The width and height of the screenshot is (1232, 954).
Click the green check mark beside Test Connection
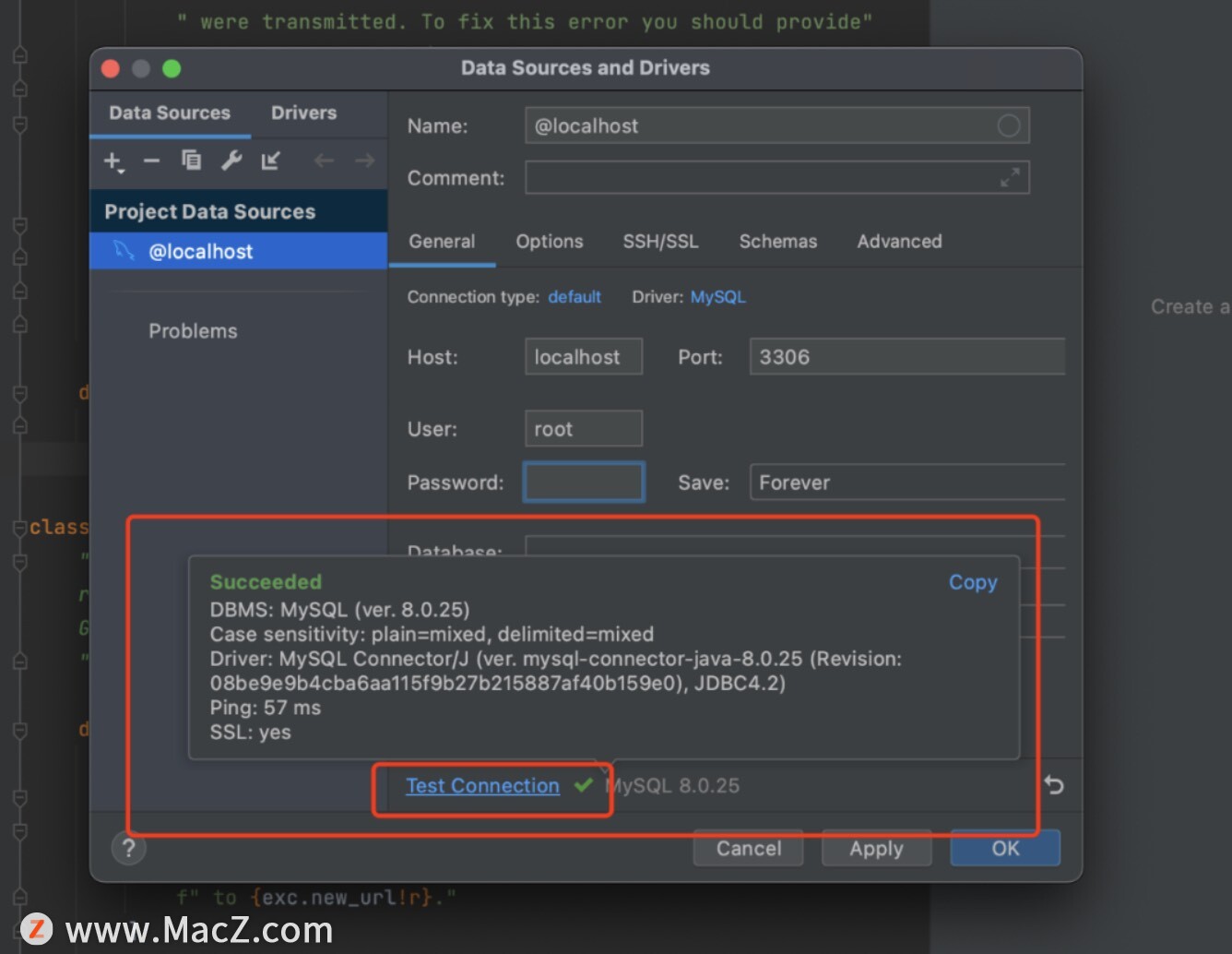click(583, 785)
